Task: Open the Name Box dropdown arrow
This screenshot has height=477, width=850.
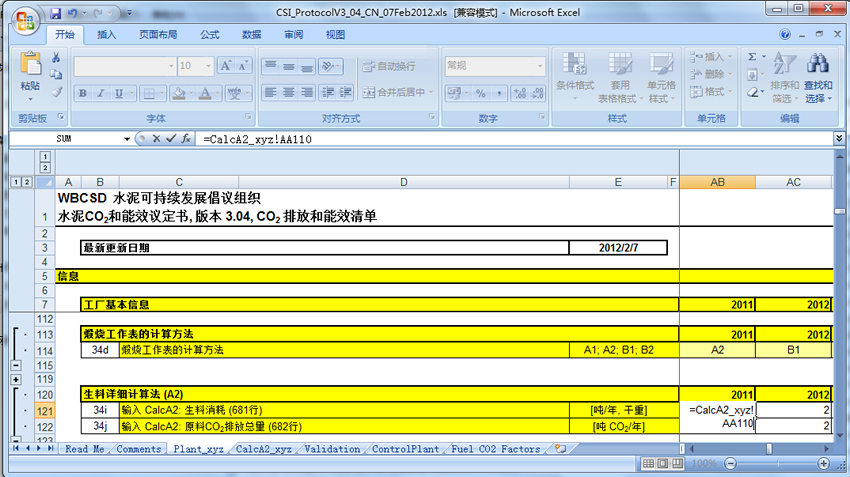Action: click(x=127, y=139)
